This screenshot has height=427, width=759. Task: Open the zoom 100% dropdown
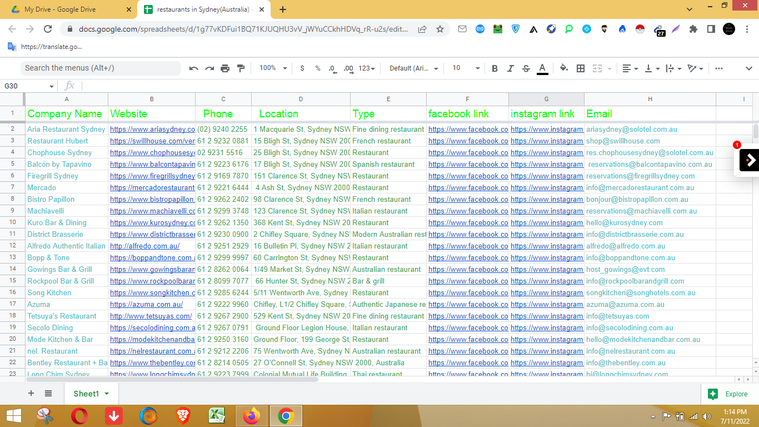(272, 69)
